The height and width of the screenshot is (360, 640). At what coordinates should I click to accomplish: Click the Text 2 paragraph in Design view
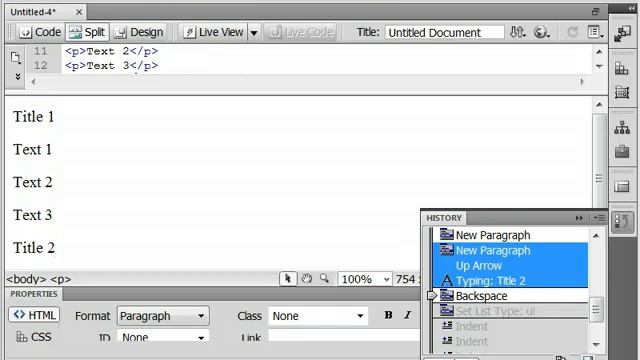[33, 182]
